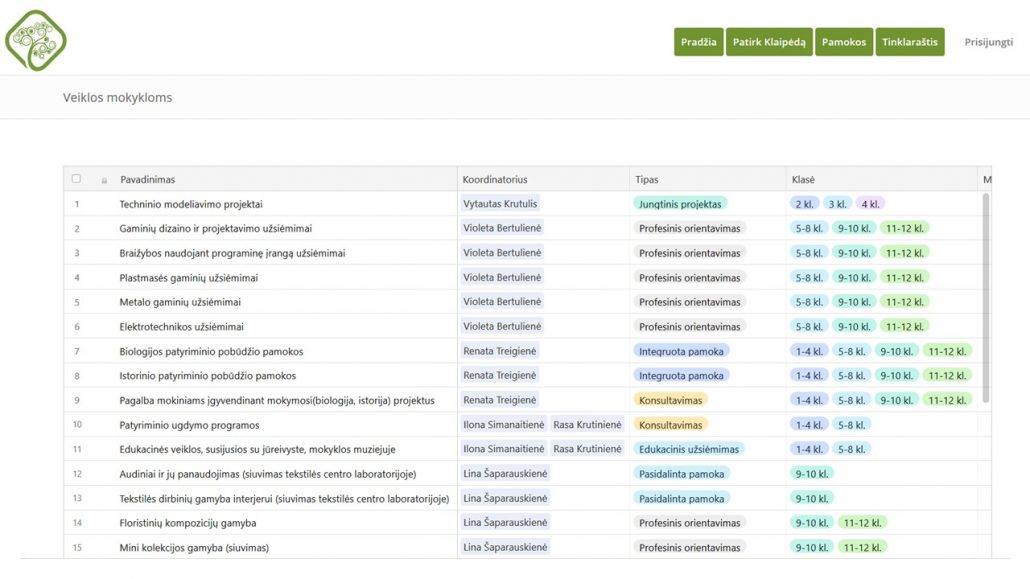Viewport: 1030px width, 579px height.
Task: Click coordinator tag Vytautas Krutulis
Action: pos(500,204)
